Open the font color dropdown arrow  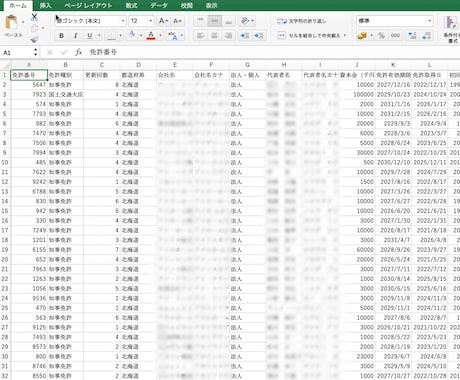pos(161,35)
